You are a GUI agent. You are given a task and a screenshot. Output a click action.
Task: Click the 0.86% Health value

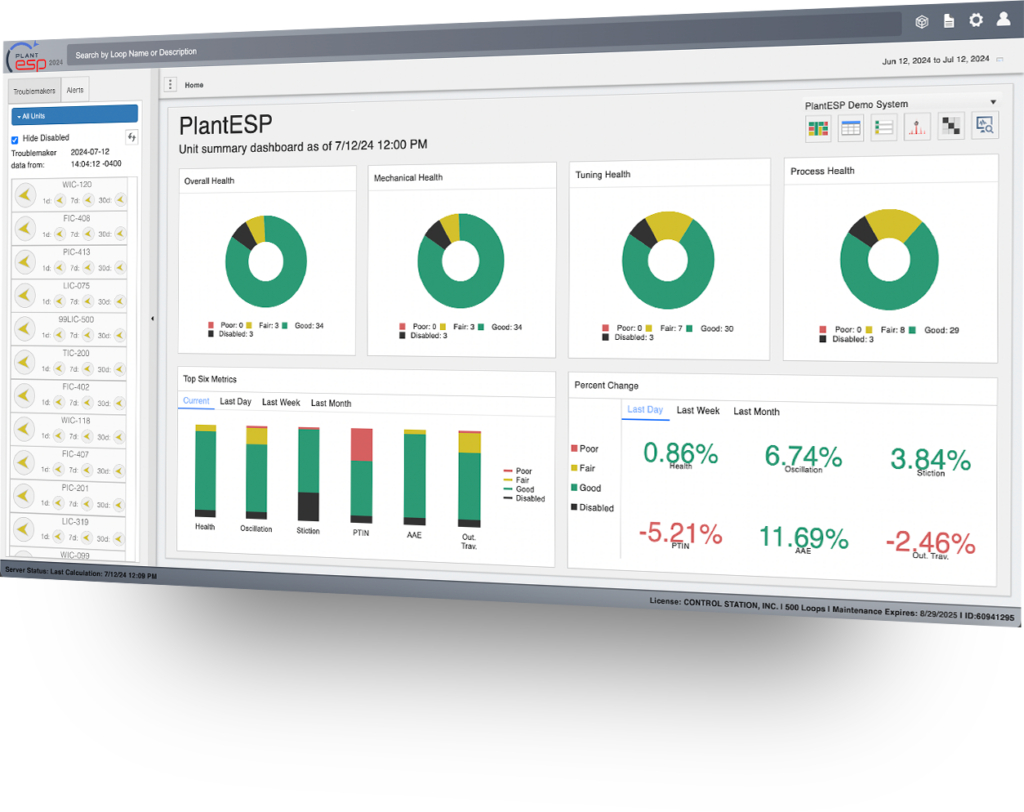[680, 454]
